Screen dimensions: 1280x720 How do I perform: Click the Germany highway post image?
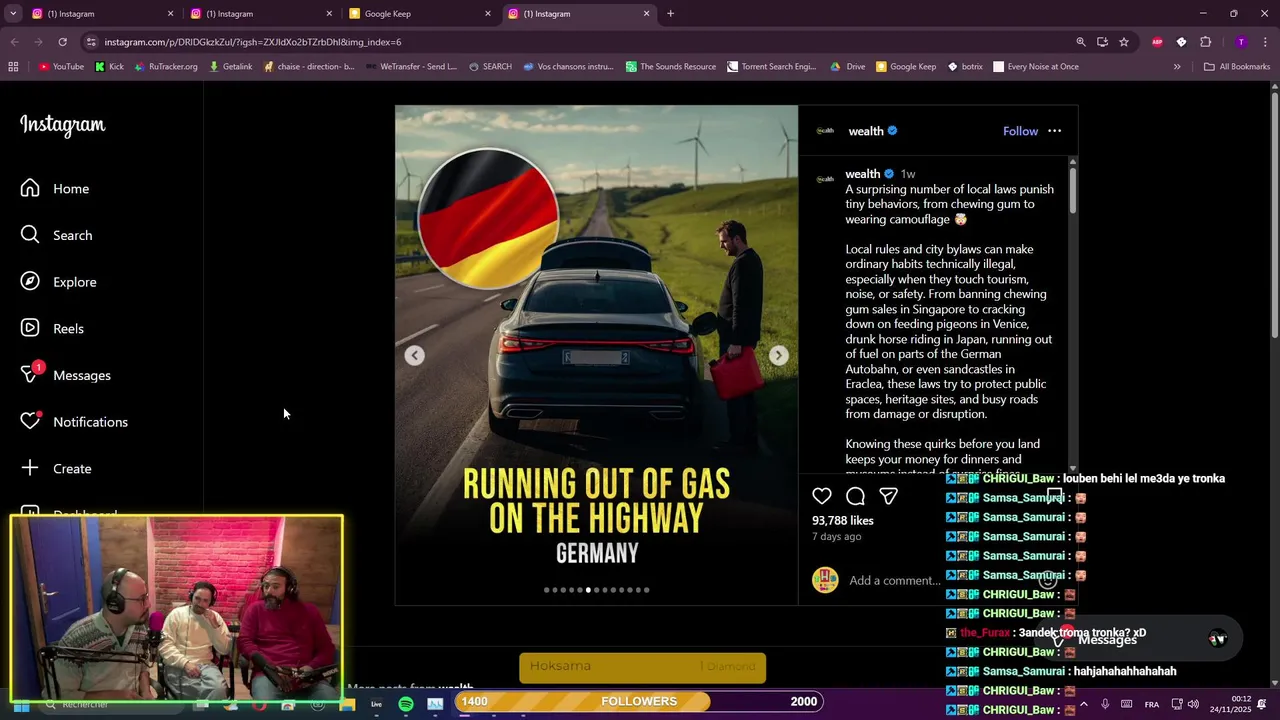596,355
